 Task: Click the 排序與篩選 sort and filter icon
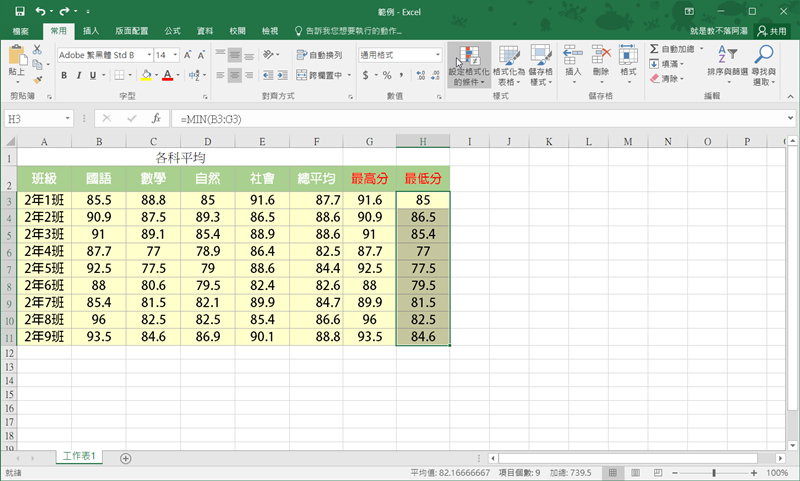coord(728,56)
